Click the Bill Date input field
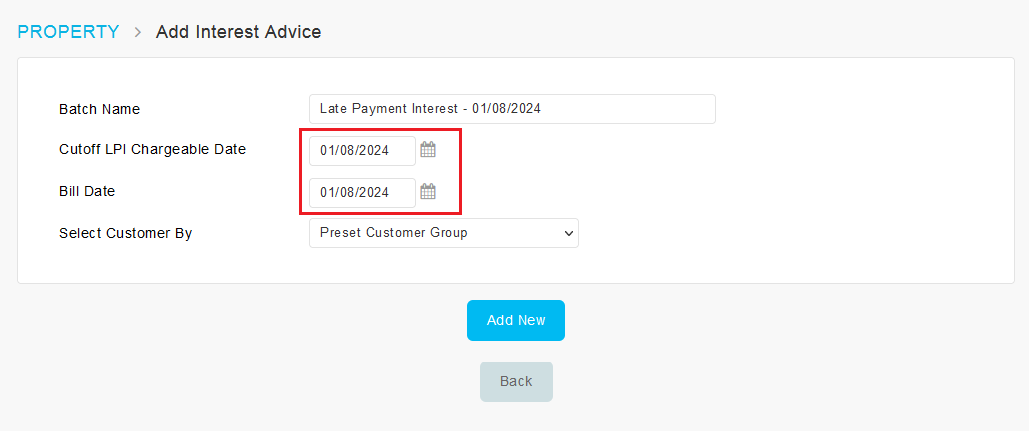The width and height of the screenshot is (1029, 431). pos(362,193)
